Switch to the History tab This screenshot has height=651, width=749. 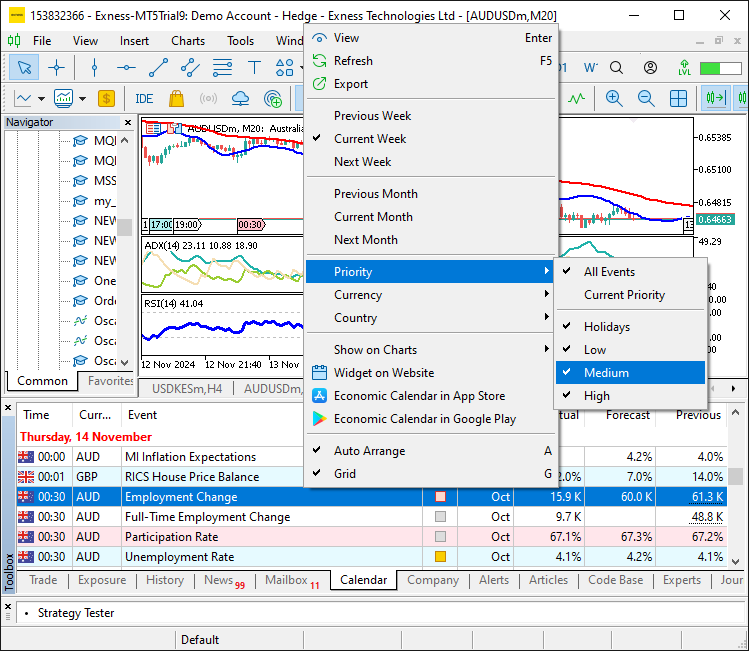(x=165, y=580)
